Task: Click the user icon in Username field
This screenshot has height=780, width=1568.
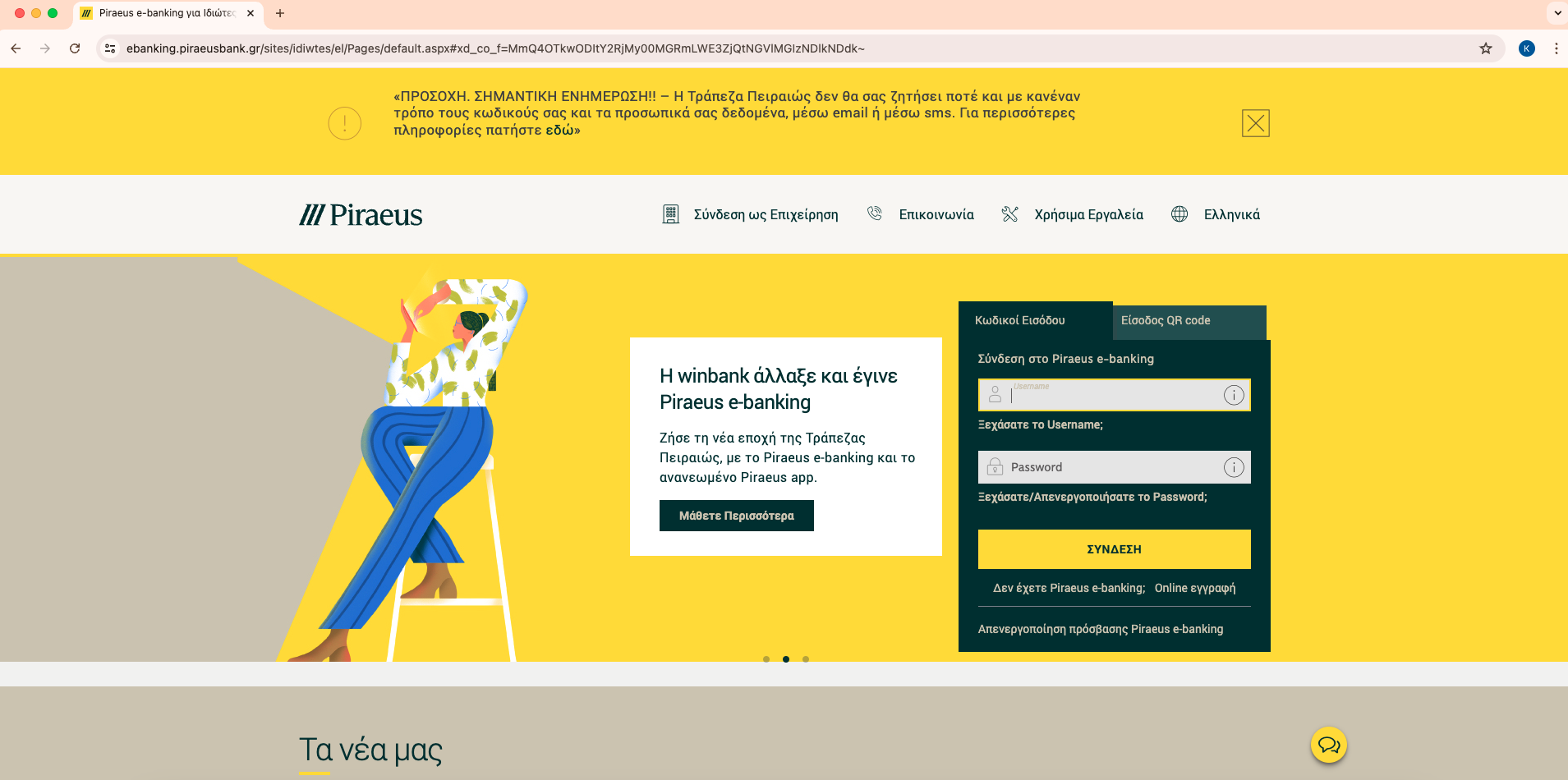Action: [995, 395]
